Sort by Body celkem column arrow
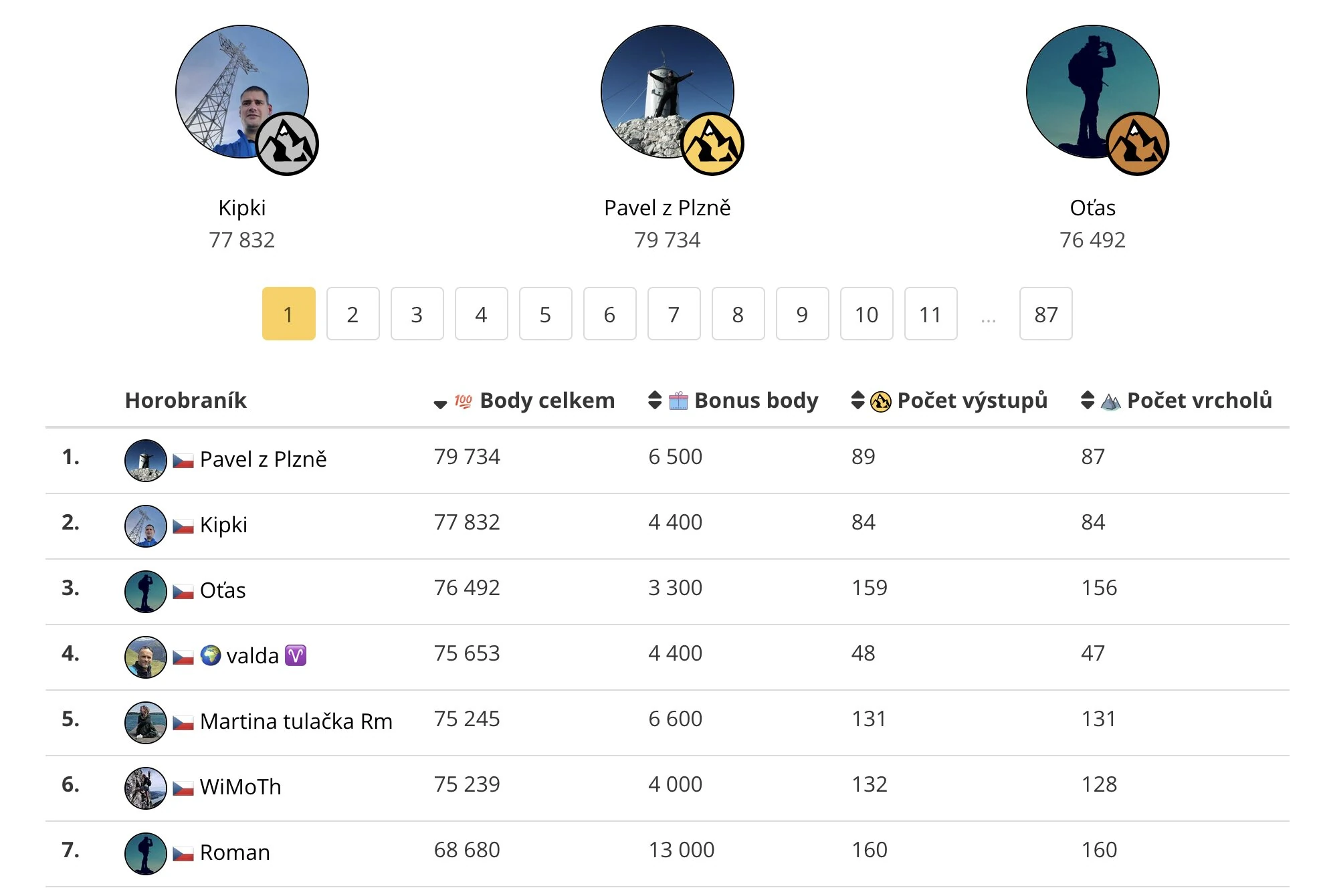 pyautogui.click(x=440, y=404)
